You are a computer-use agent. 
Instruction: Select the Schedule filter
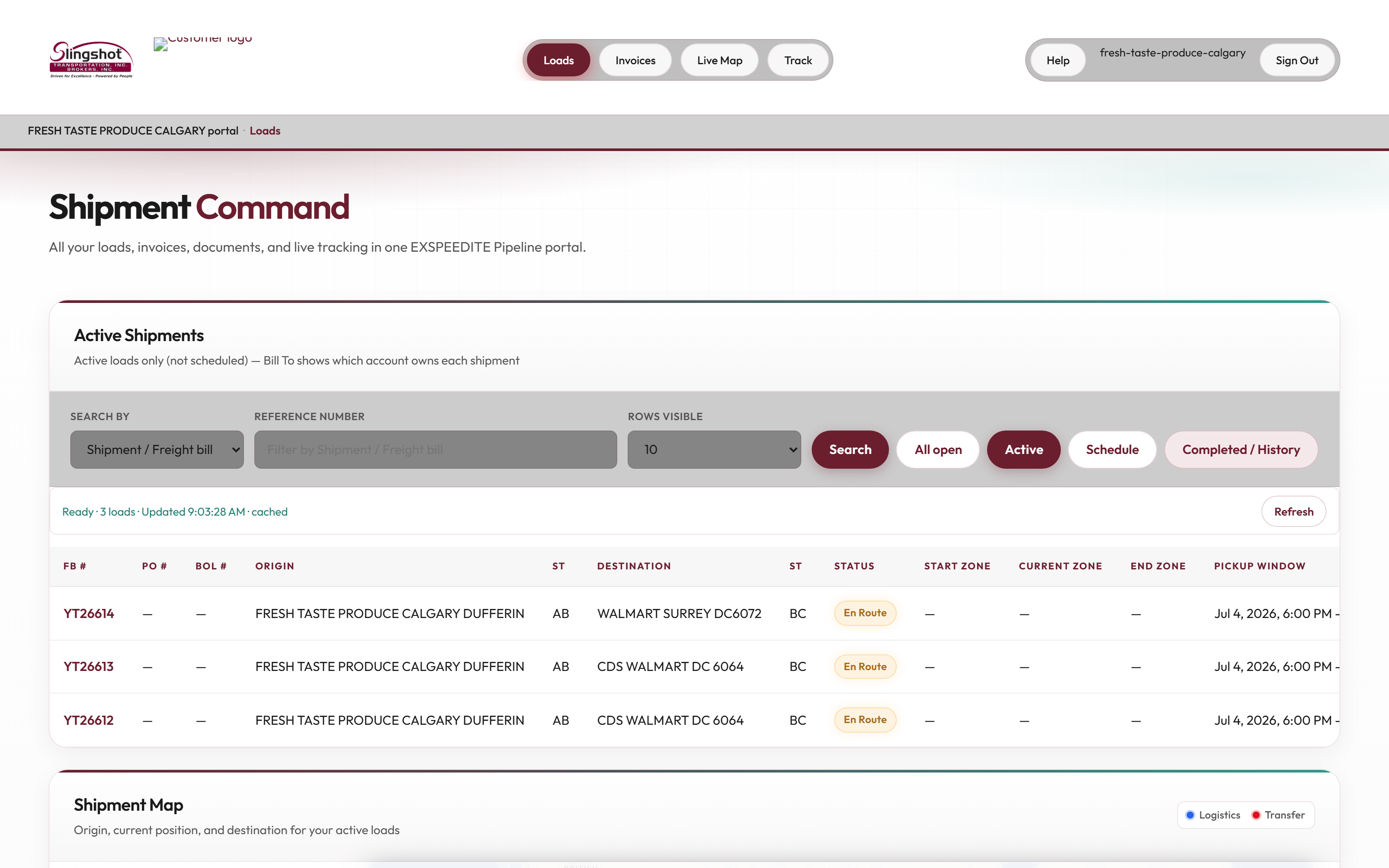click(1112, 450)
